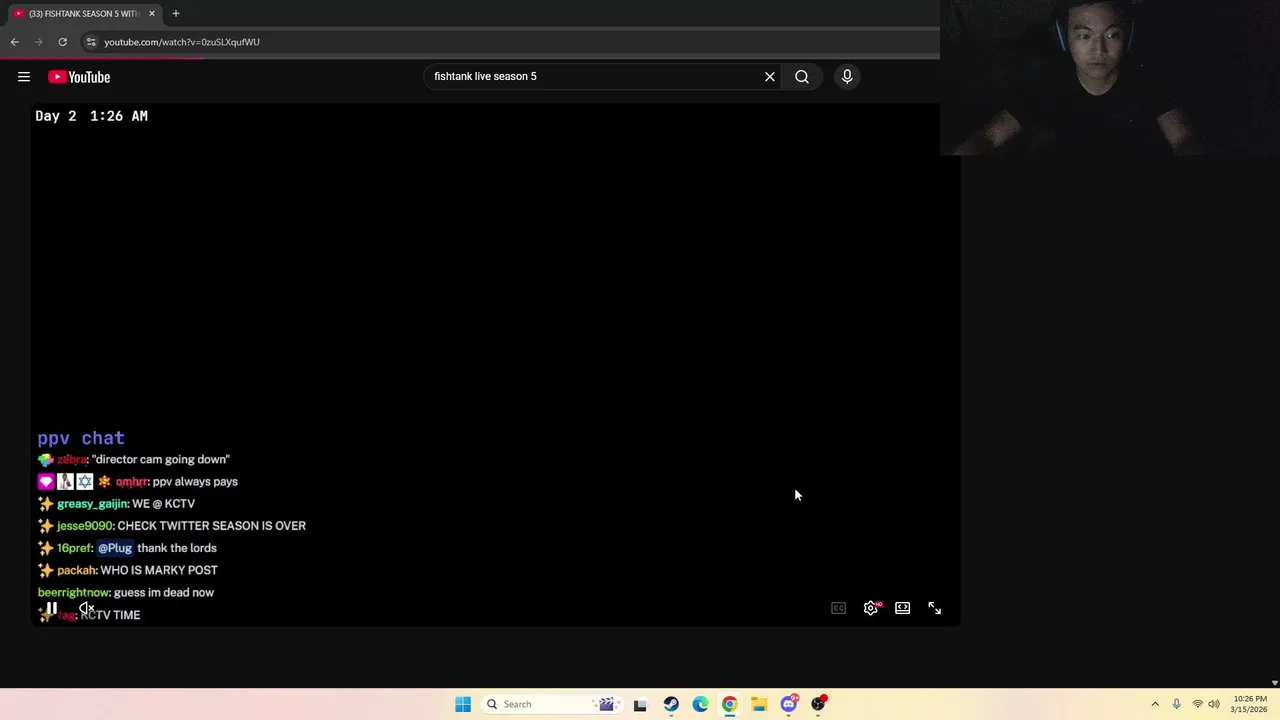Click the 'ppv always pays' message
Viewport: 1280px width, 720px height.
coord(195,481)
